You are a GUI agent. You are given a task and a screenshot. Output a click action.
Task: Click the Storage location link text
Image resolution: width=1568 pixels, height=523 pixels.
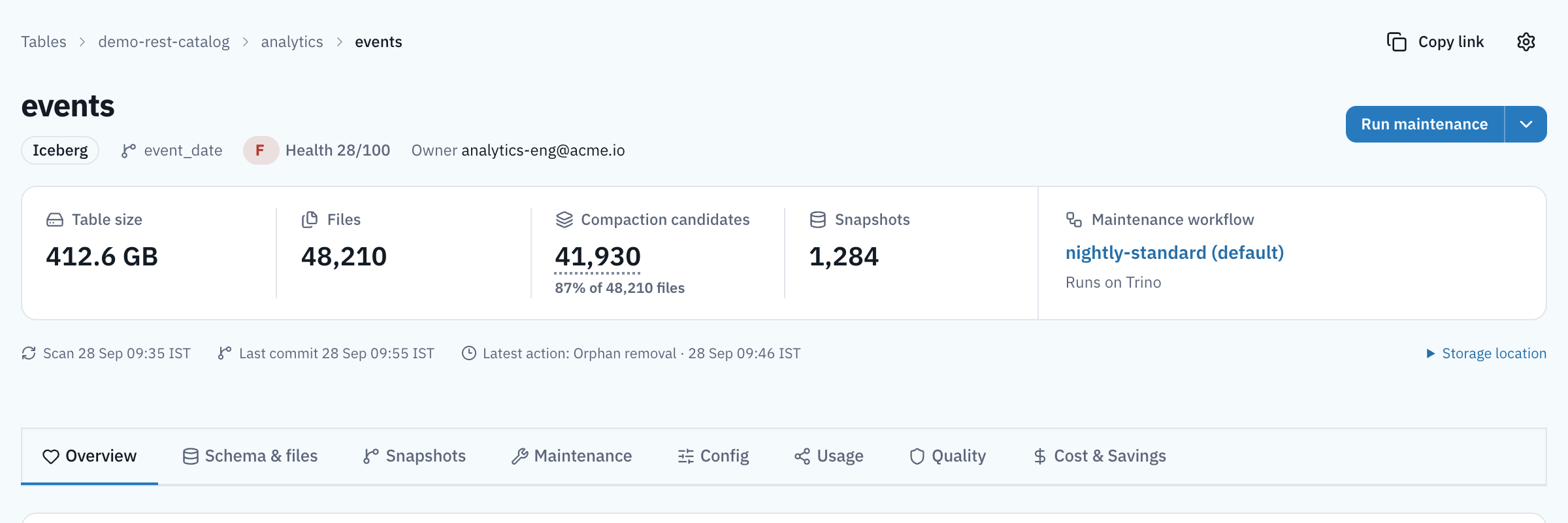pyautogui.click(x=1494, y=354)
